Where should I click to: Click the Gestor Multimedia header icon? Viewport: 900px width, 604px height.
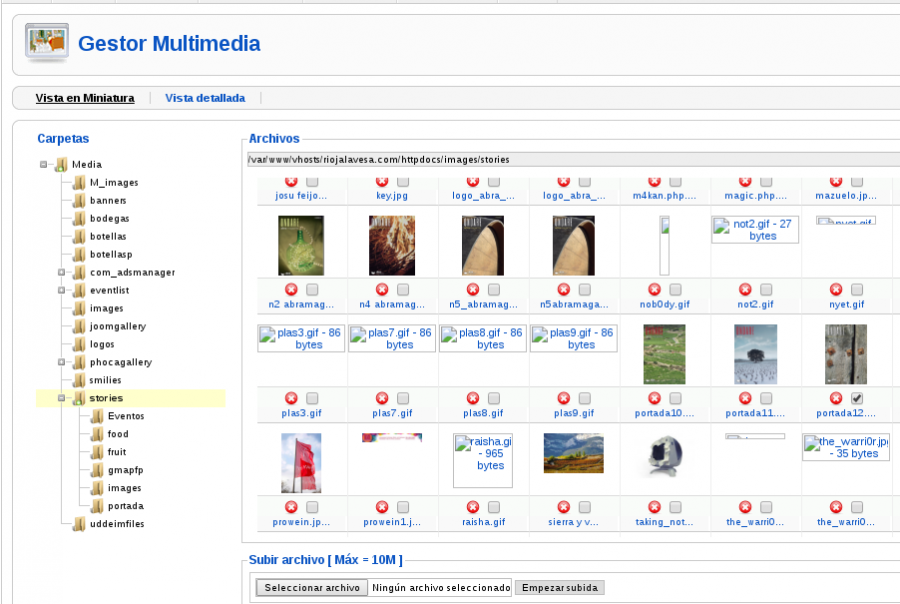coord(47,44)
